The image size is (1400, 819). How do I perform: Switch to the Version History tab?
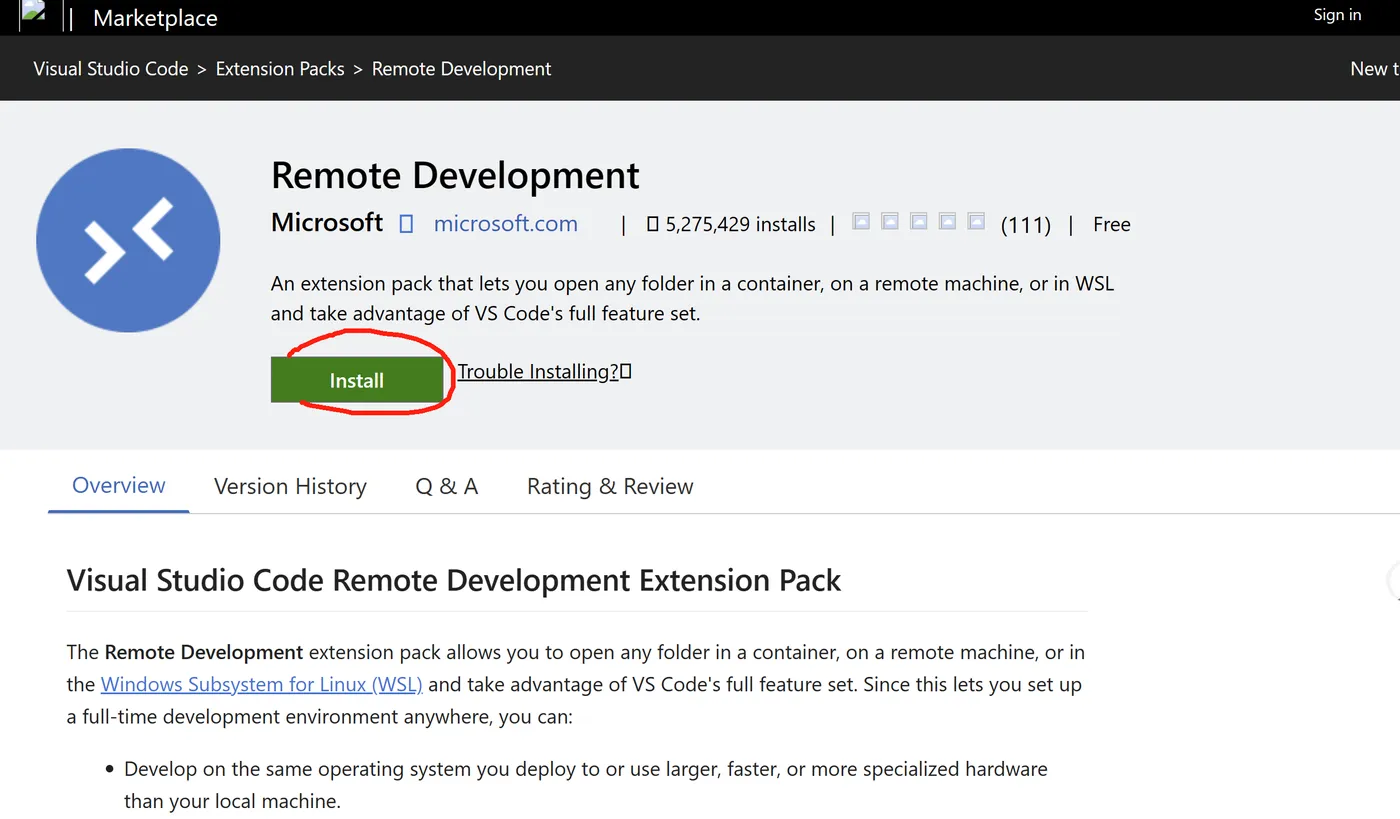[290, 486]
